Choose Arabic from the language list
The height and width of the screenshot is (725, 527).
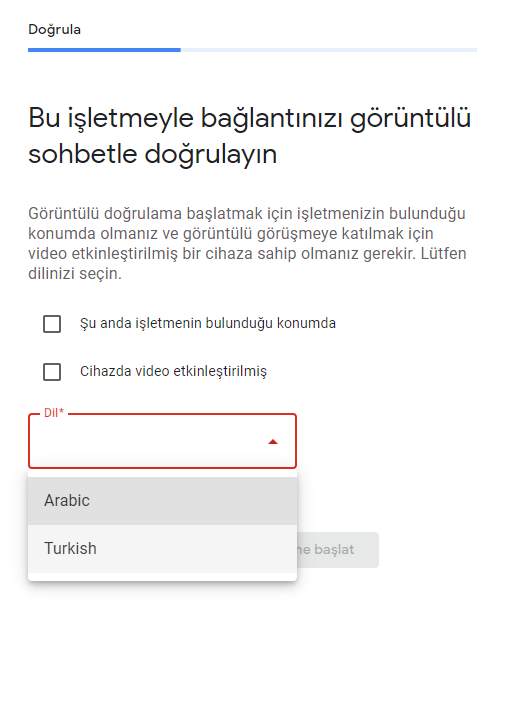point(162,501)
